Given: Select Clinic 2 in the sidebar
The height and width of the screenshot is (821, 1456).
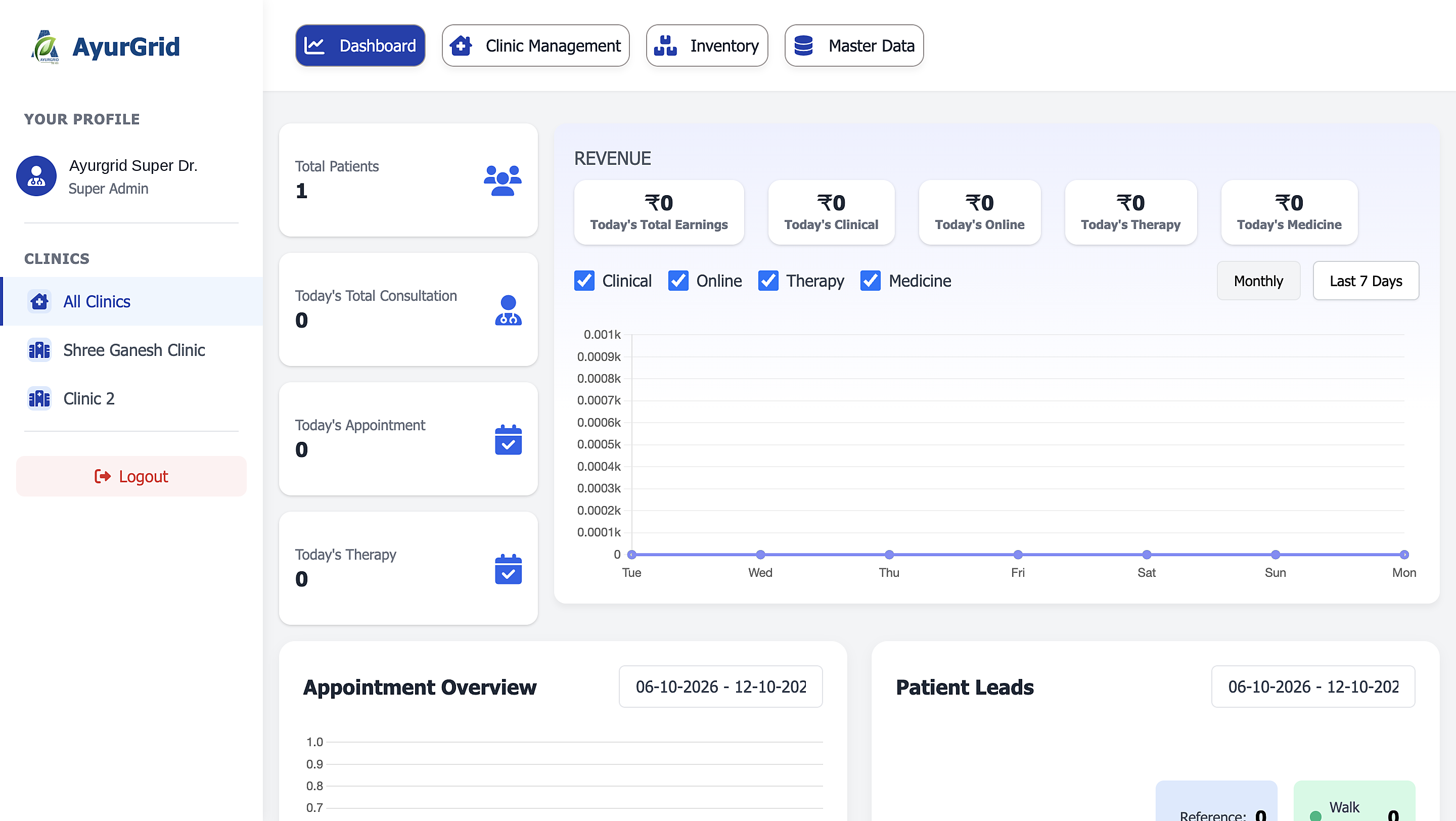Looking at the screenshot, I should click(131, 398).
